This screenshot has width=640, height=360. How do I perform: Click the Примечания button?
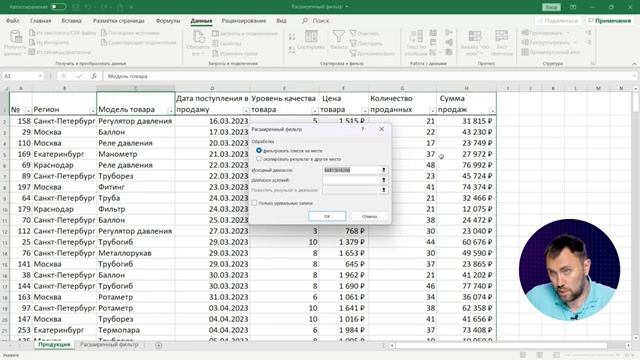(x=609, y=20)
